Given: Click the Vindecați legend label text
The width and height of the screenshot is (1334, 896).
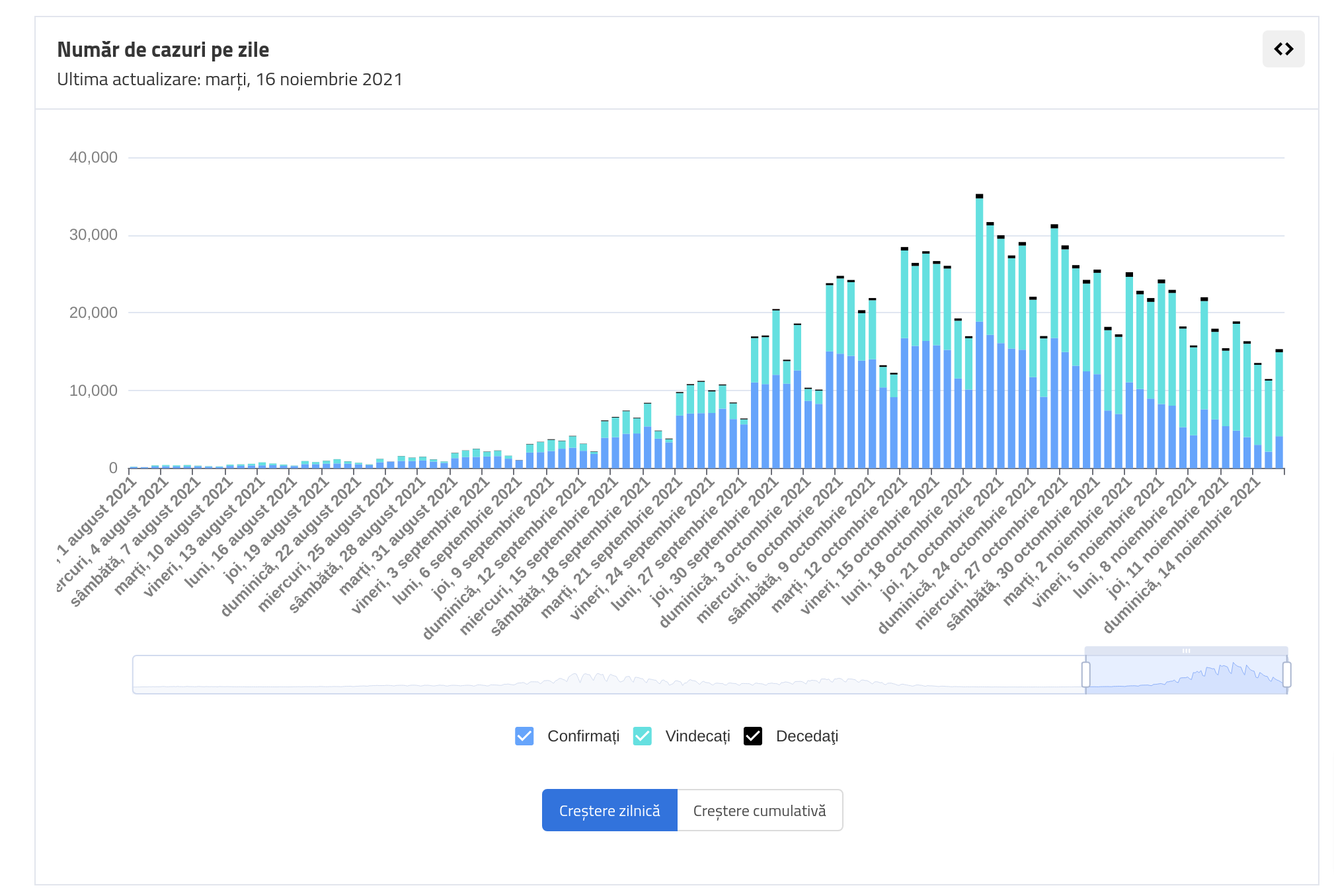Looking at the screenshot, I should (697, 736).
